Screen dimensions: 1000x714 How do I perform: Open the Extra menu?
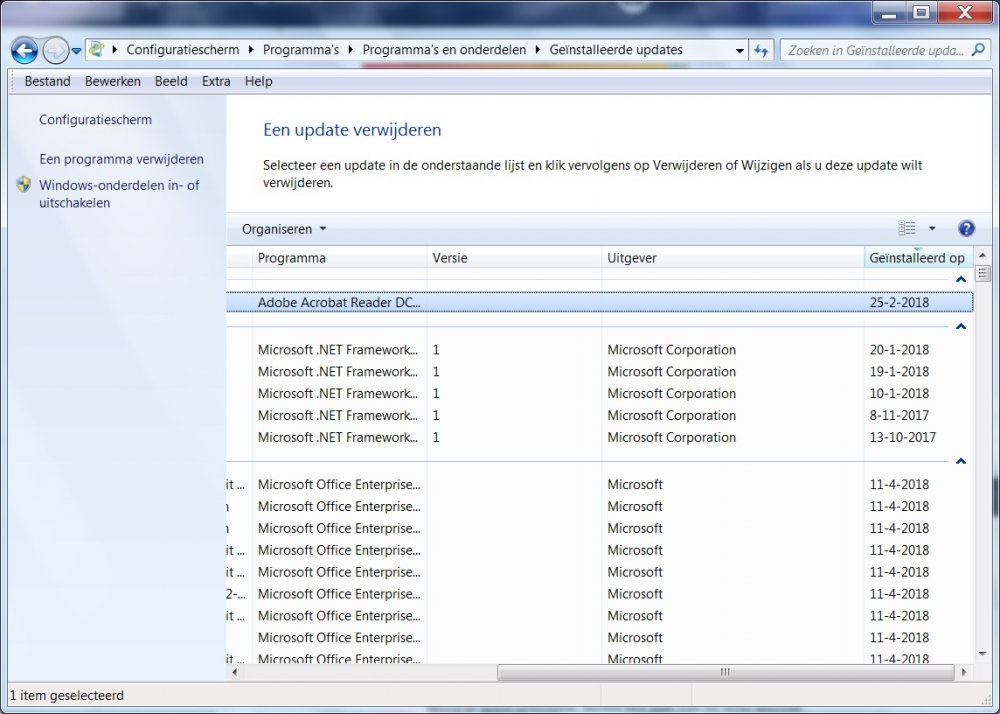[216, 81]
